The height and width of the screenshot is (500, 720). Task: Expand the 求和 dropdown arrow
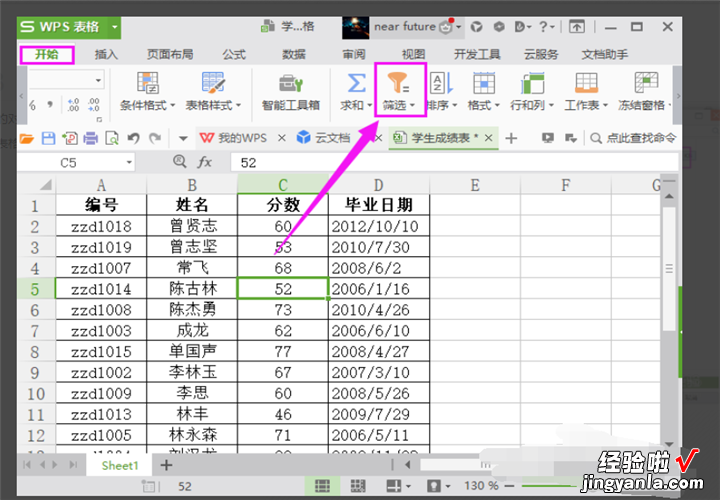click(x=369, y=106)
